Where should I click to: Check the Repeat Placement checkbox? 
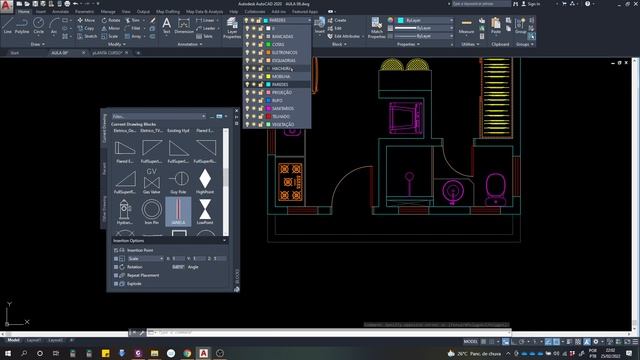click(116, 276)
